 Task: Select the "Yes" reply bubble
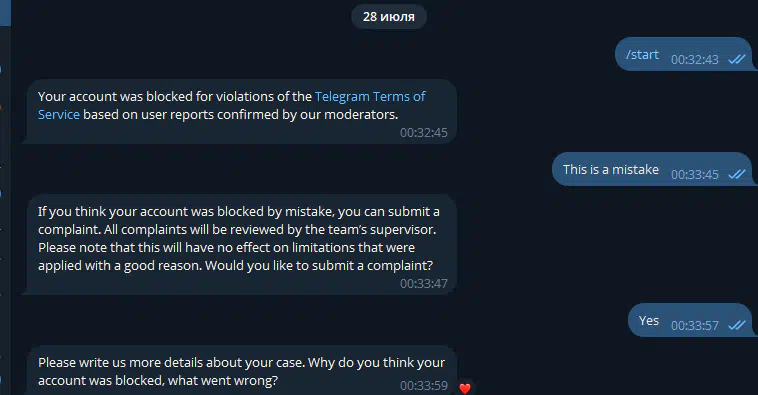point(690,320)
